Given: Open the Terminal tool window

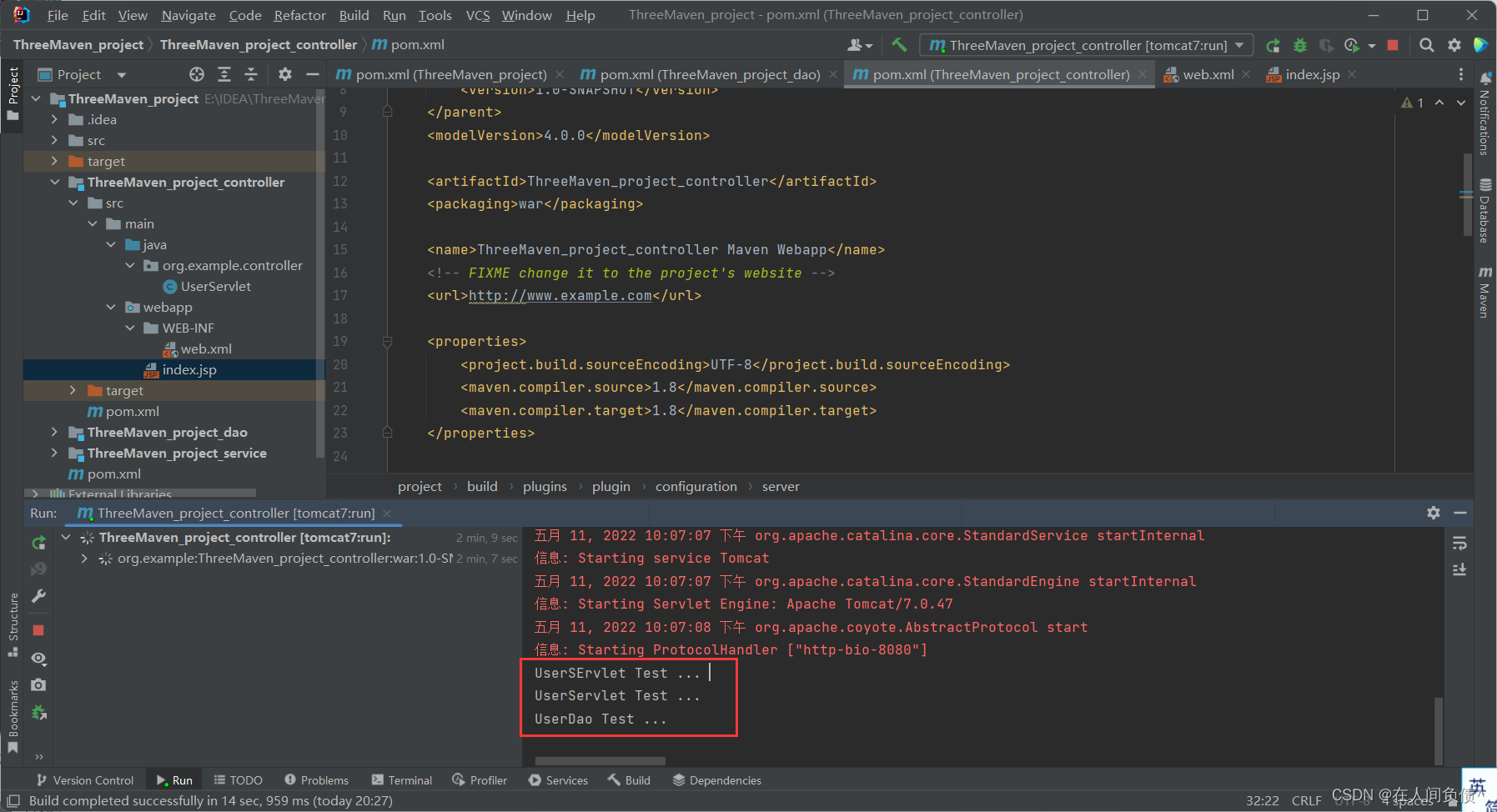Looking at the screenshot, I should (402, 780).
